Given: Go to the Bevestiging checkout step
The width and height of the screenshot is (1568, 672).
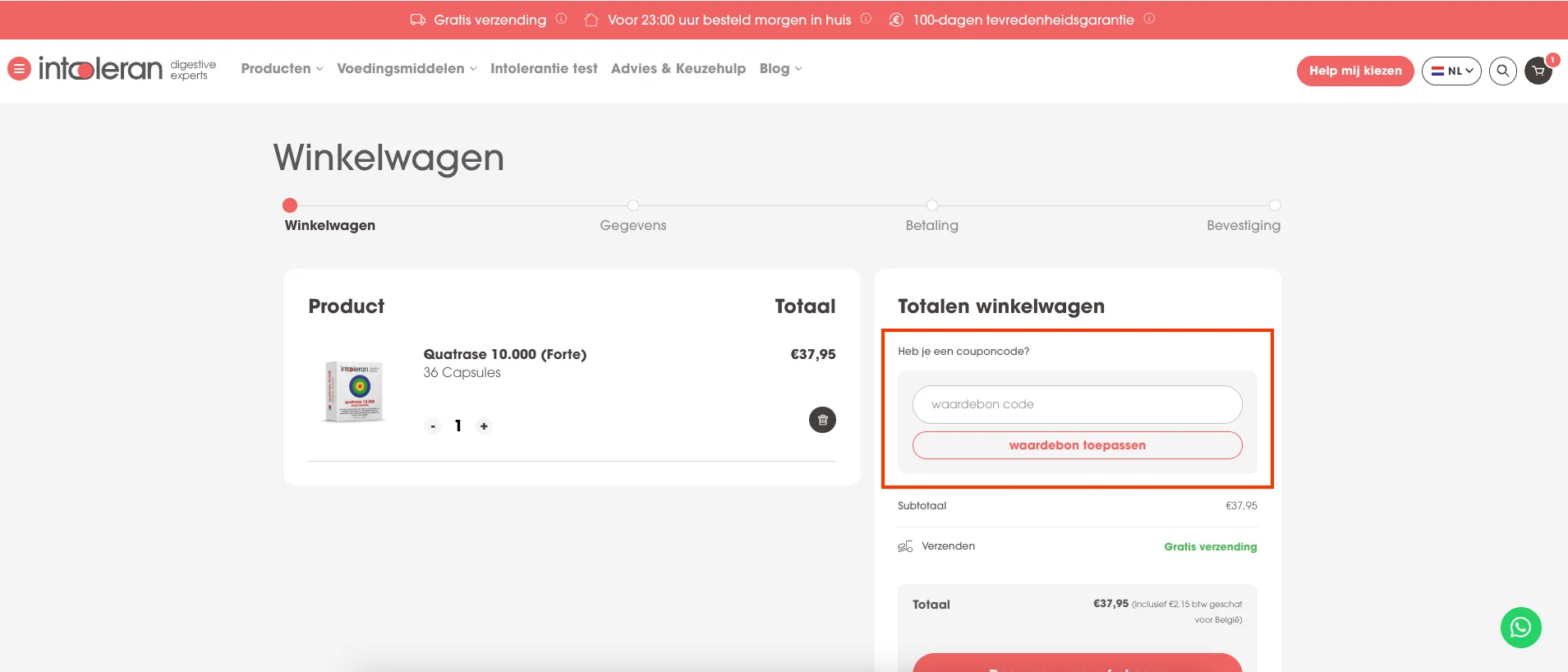Looking at the screenshot, I should coord(1243,225).
